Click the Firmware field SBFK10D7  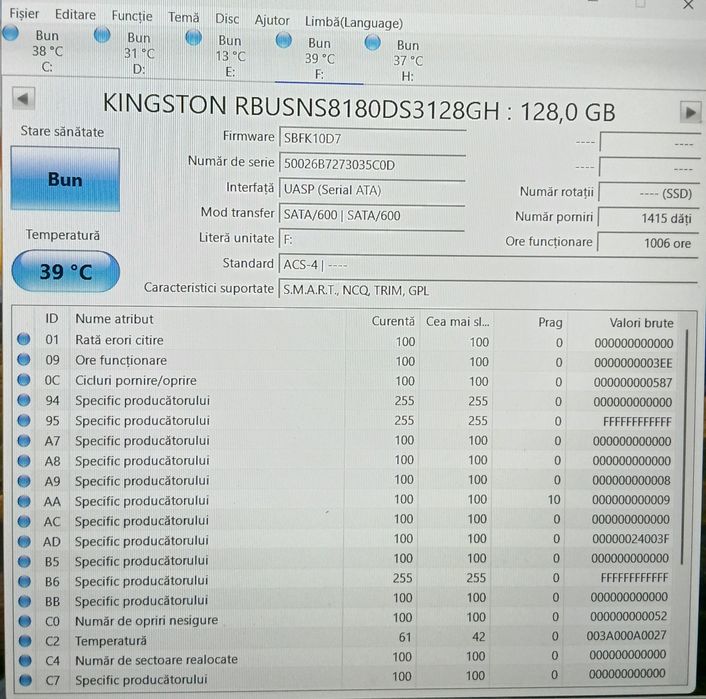[x=372, y=139]
